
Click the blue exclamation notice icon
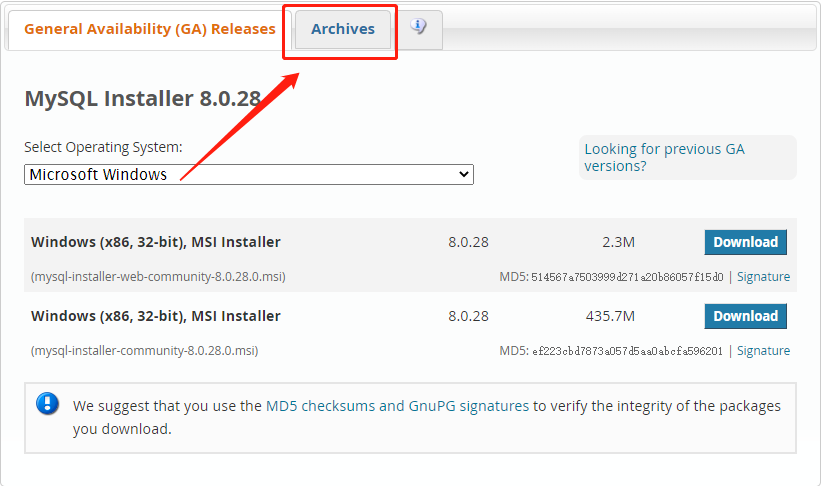coord(47,404)
